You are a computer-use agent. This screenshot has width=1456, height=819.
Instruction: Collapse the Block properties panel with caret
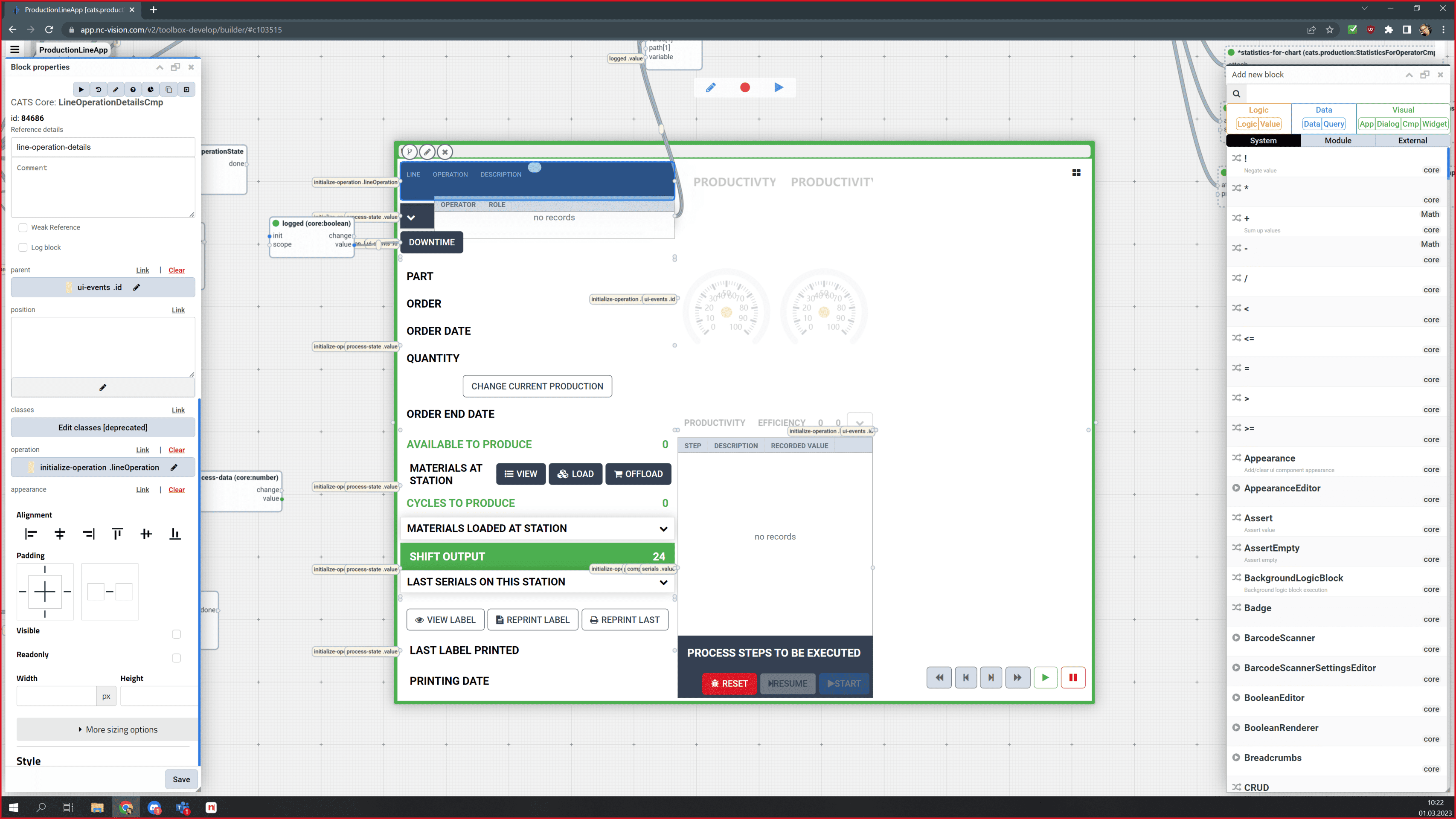click(160, 67)
